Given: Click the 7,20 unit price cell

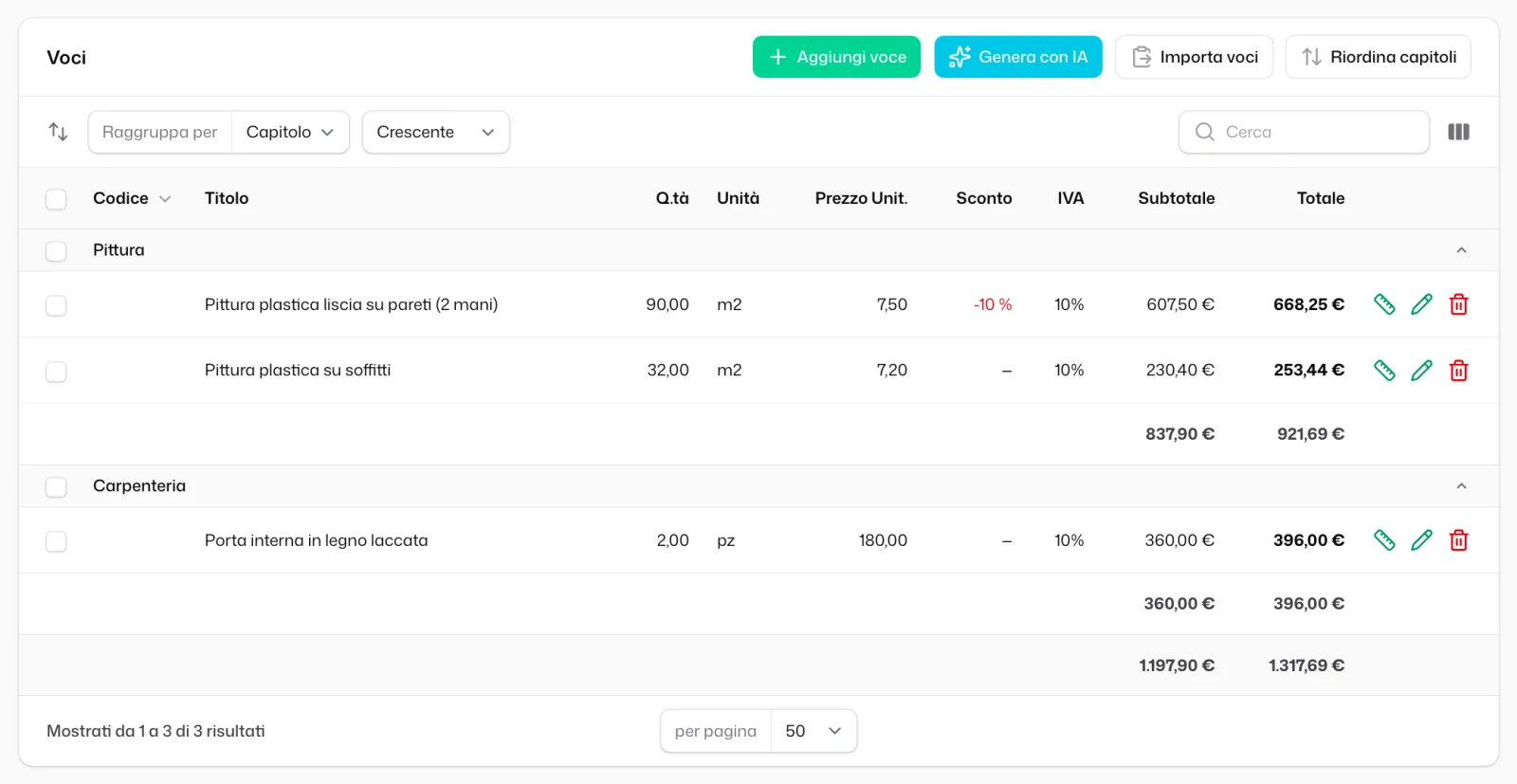Looking at the screenshot, I should (x=891, y=370).
